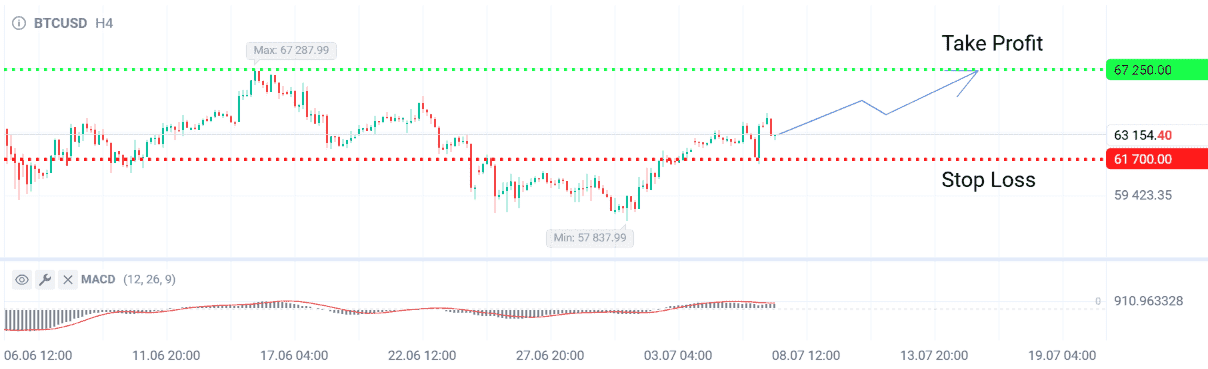Click the 03.07 04:00 time axis label

[x=678, y=355]
